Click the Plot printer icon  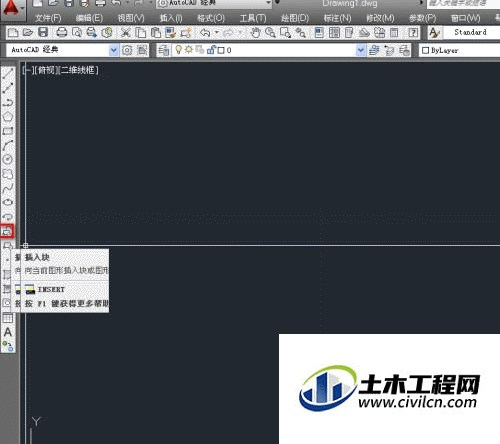tap(62, 33)
